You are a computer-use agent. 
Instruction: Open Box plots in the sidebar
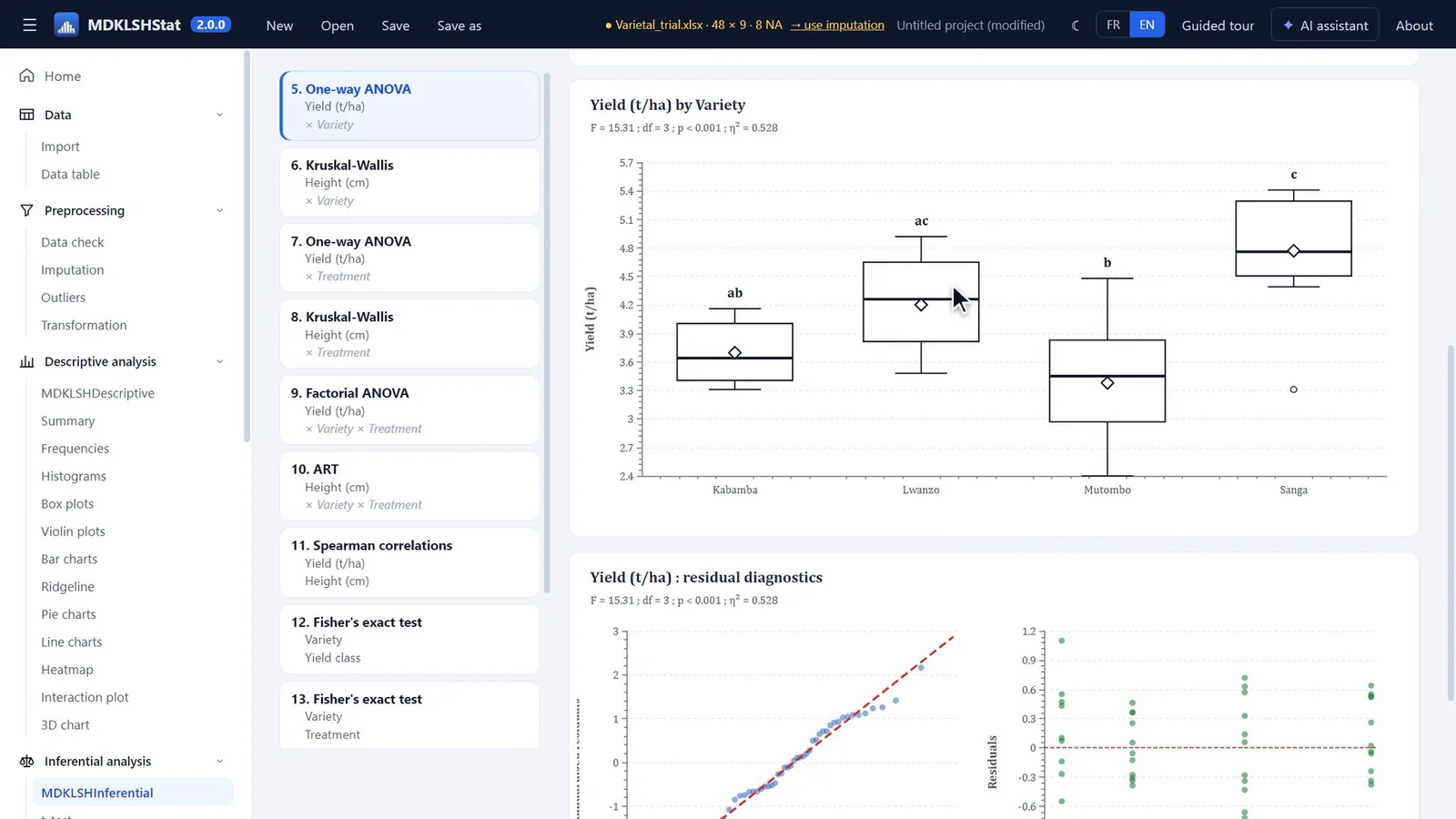click(x=67, y=504)
